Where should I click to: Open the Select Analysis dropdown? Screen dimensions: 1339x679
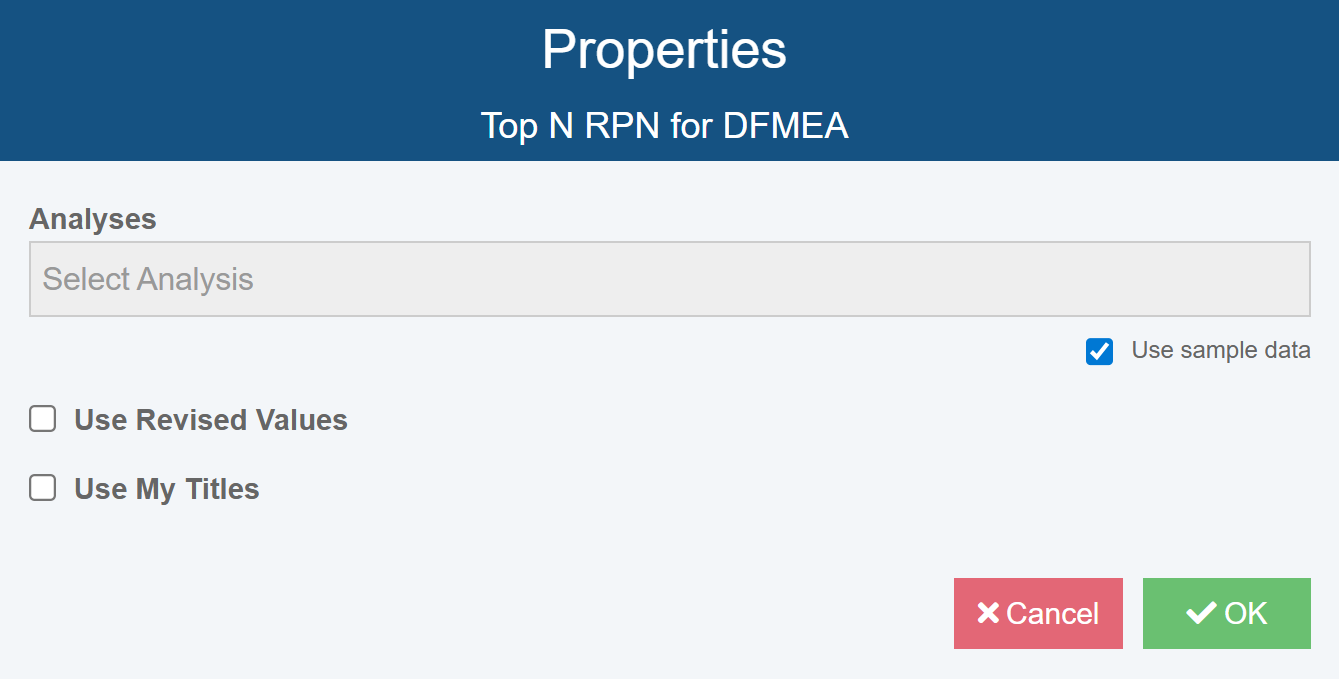(x=668, y=279)
